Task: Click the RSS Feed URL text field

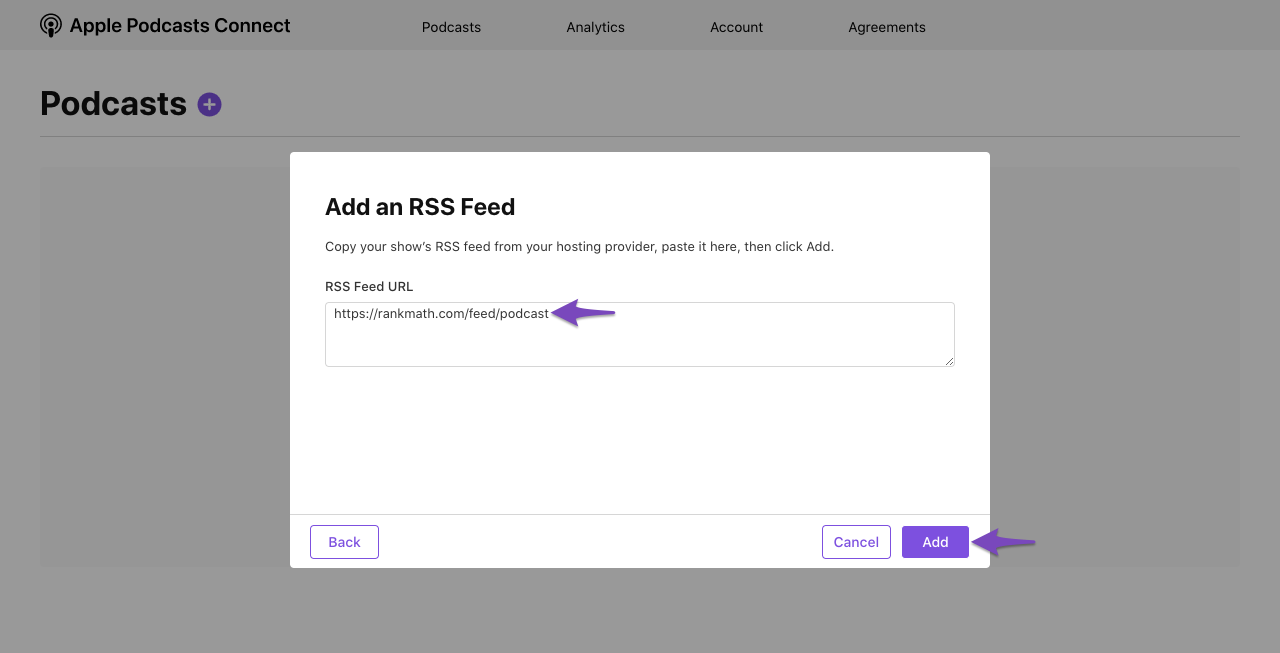Action: (640, 334)
